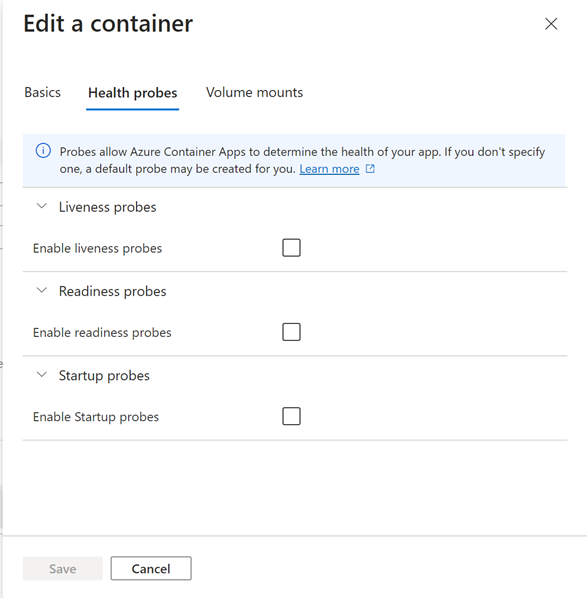
Task: Enable liveness probes checkbox
Action: [x=291, y=248]
